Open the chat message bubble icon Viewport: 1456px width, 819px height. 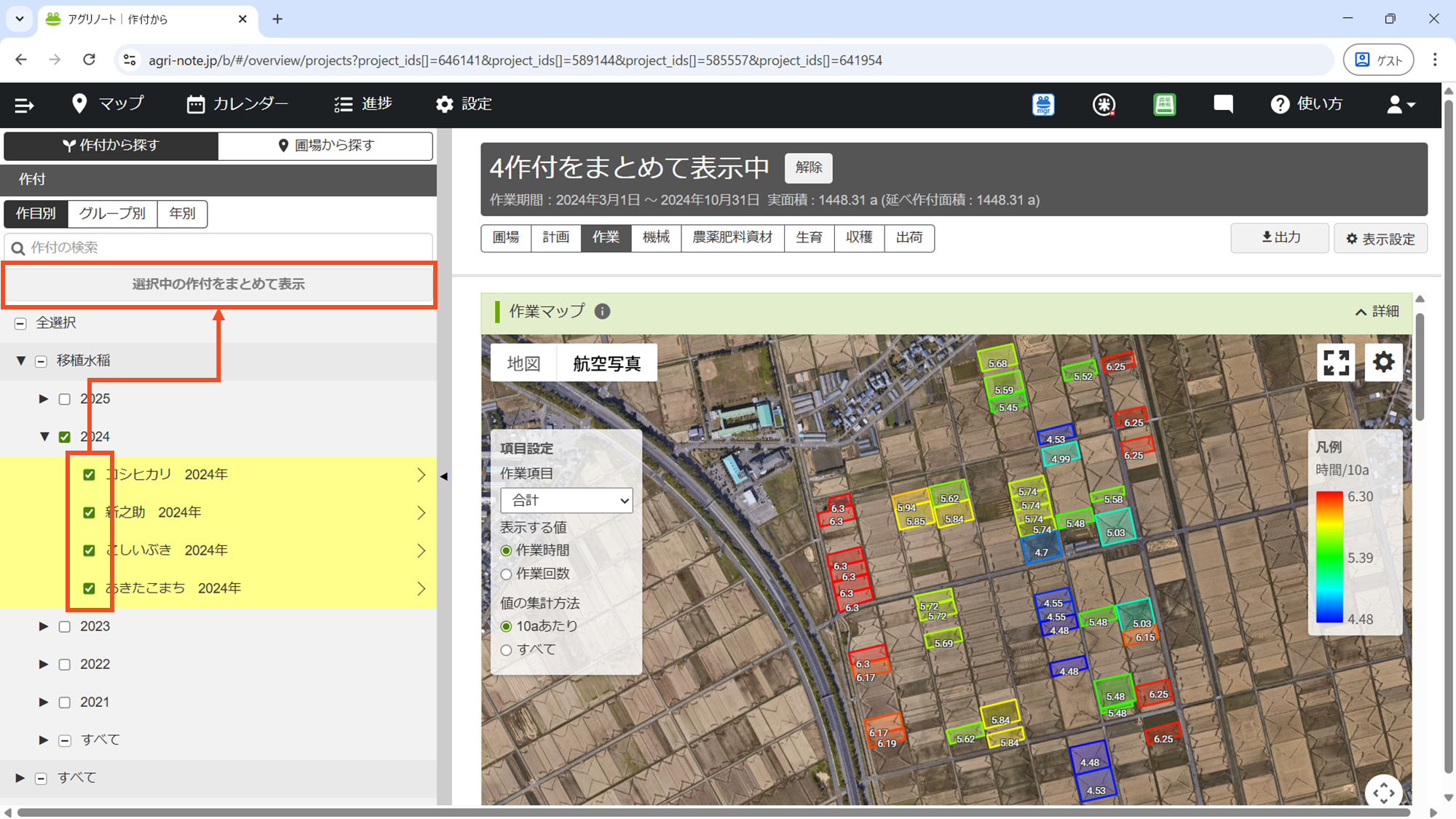[1223, 105]
